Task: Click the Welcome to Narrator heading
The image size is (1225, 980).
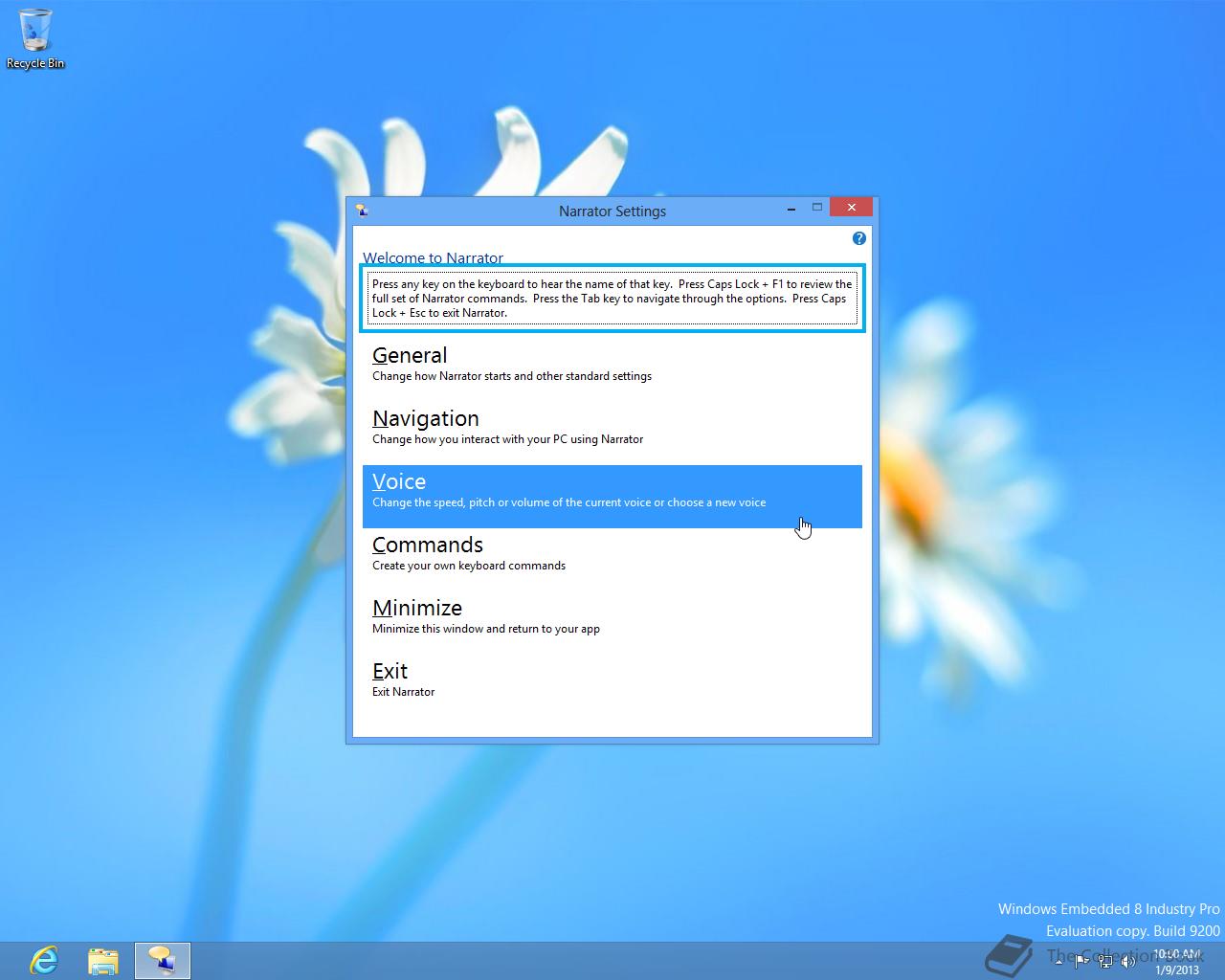Action: tap(433, 257)
